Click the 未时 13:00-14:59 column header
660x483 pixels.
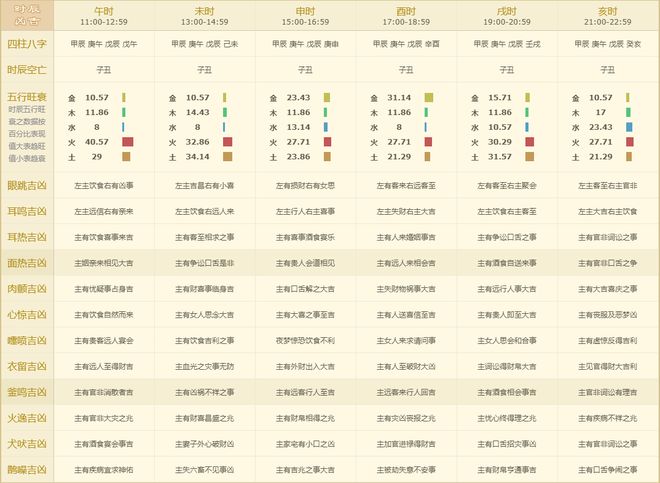point(205,16)
